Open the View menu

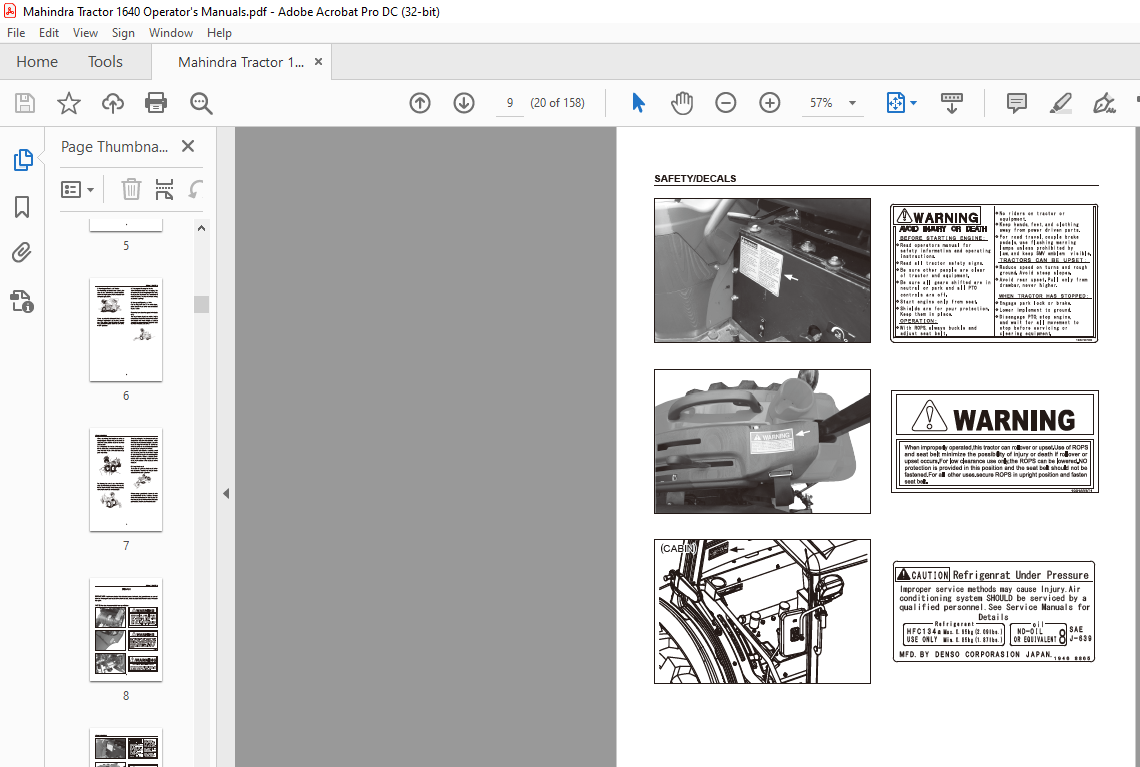85,33
